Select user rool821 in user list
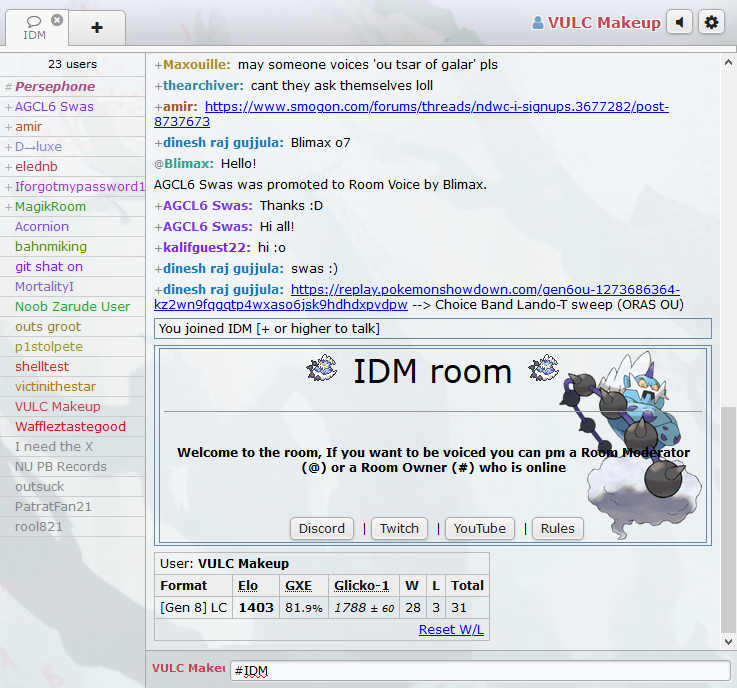The height and width of the screenshot is (688, 737). pos(72,526)
